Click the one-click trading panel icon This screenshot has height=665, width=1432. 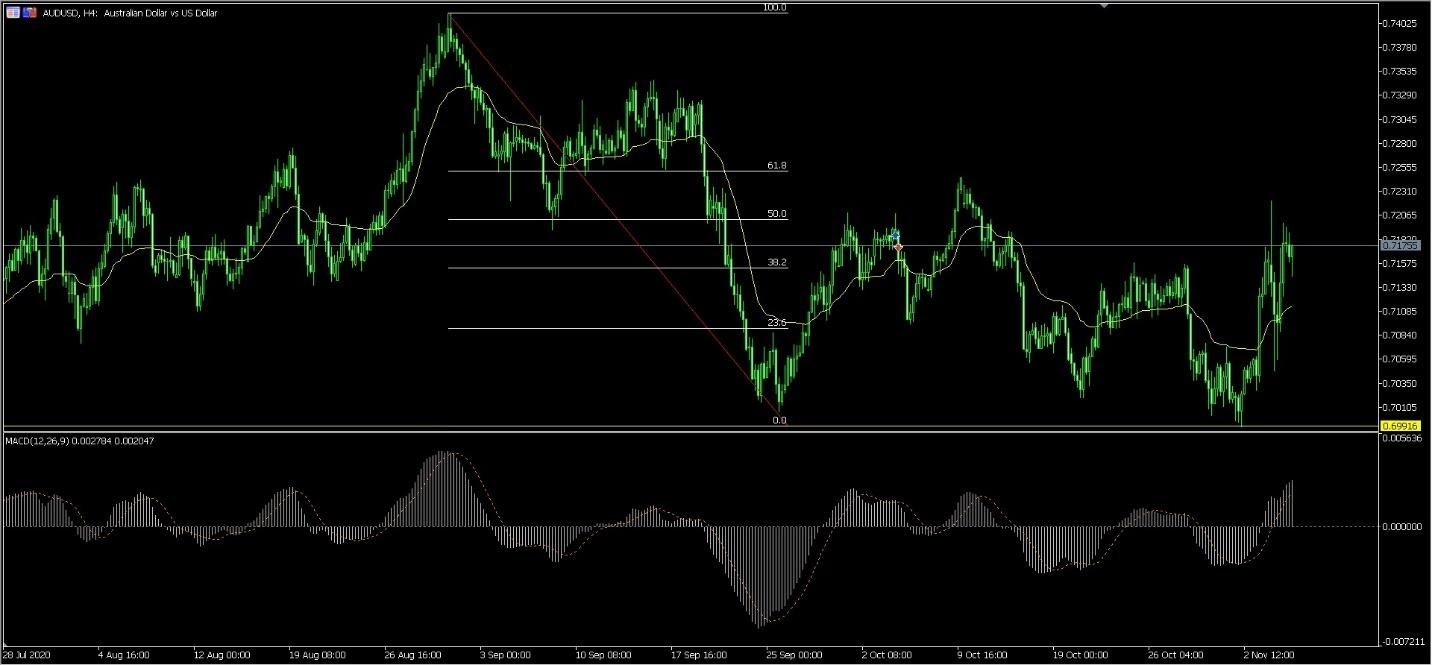click(12, 12)
